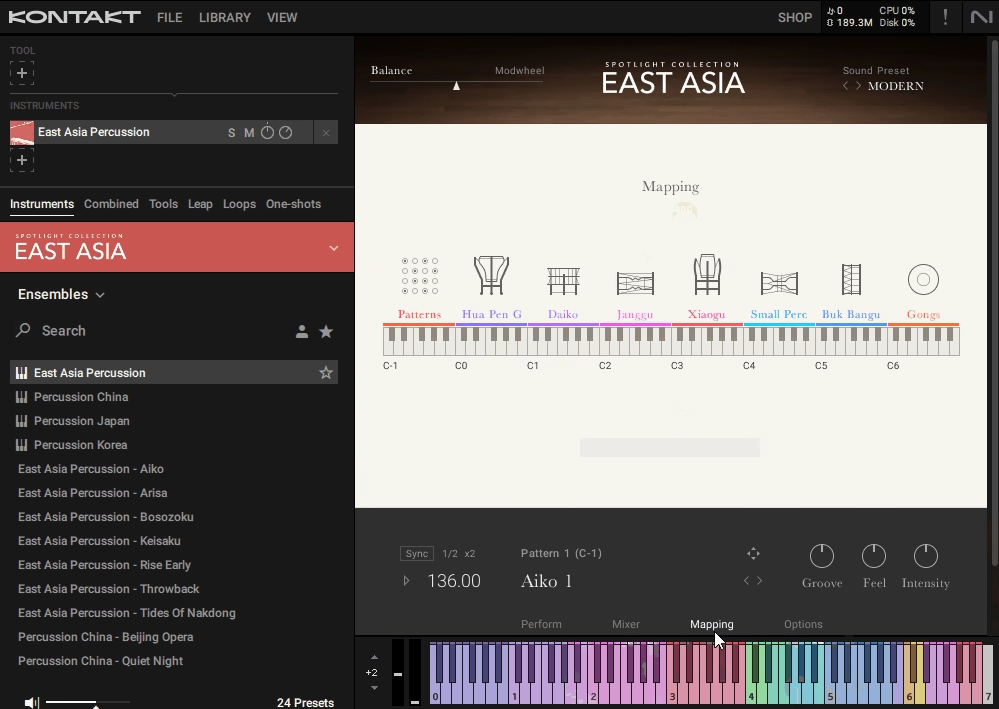Open the search magnifier in the browser
The image size is (999, 709).
(x=23, y=331)
